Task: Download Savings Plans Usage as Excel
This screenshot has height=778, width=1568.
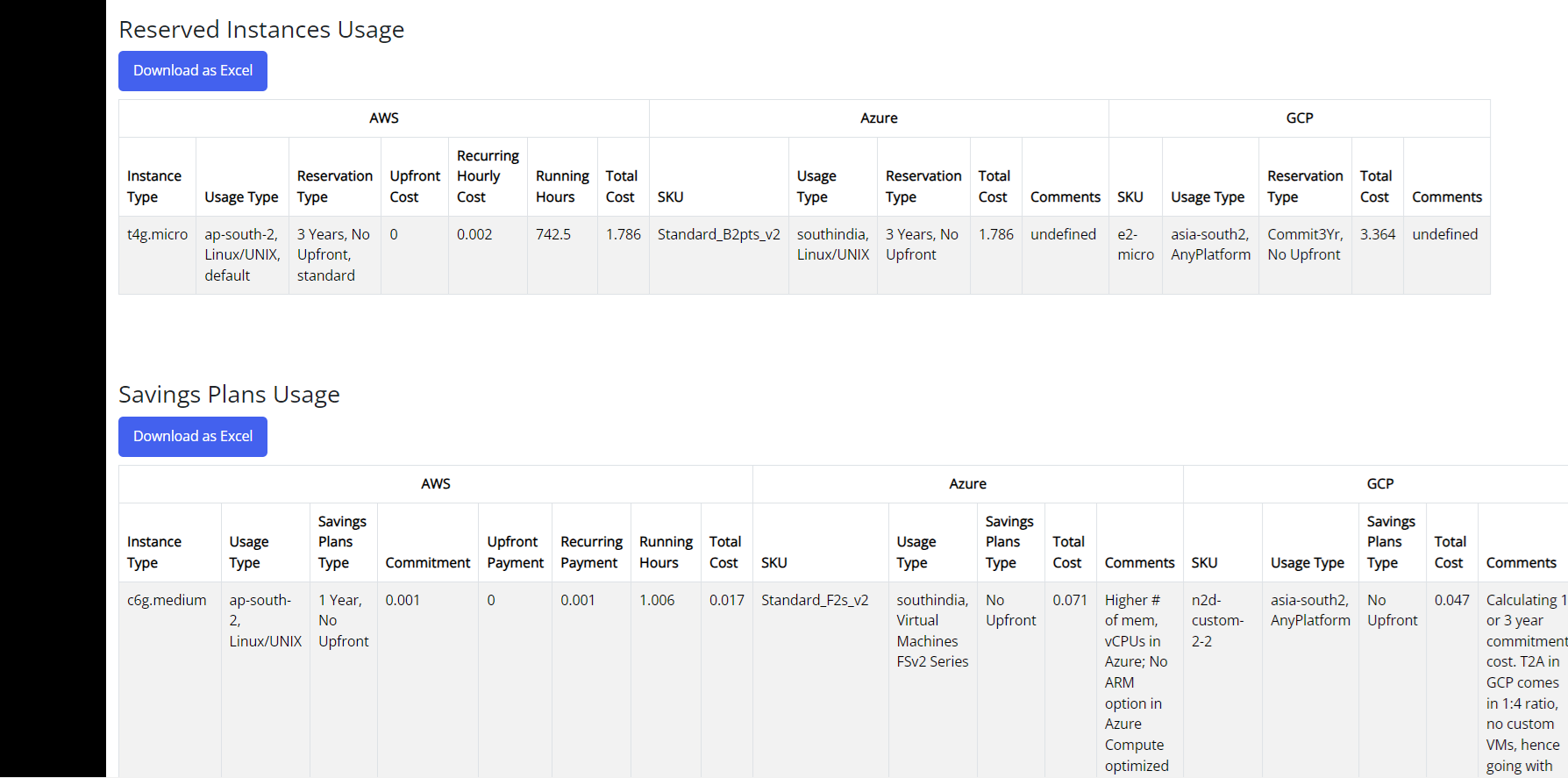Action: 193,437
